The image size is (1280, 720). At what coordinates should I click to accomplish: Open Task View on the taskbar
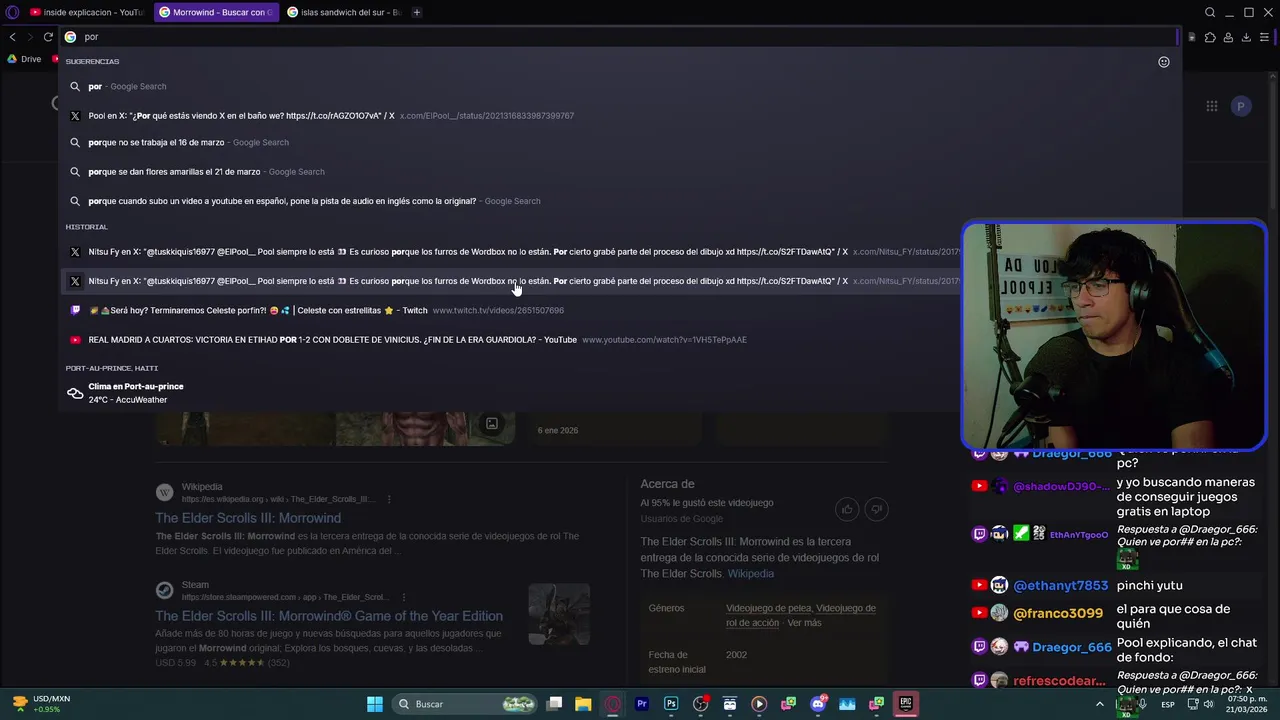[x=555, y=704]
